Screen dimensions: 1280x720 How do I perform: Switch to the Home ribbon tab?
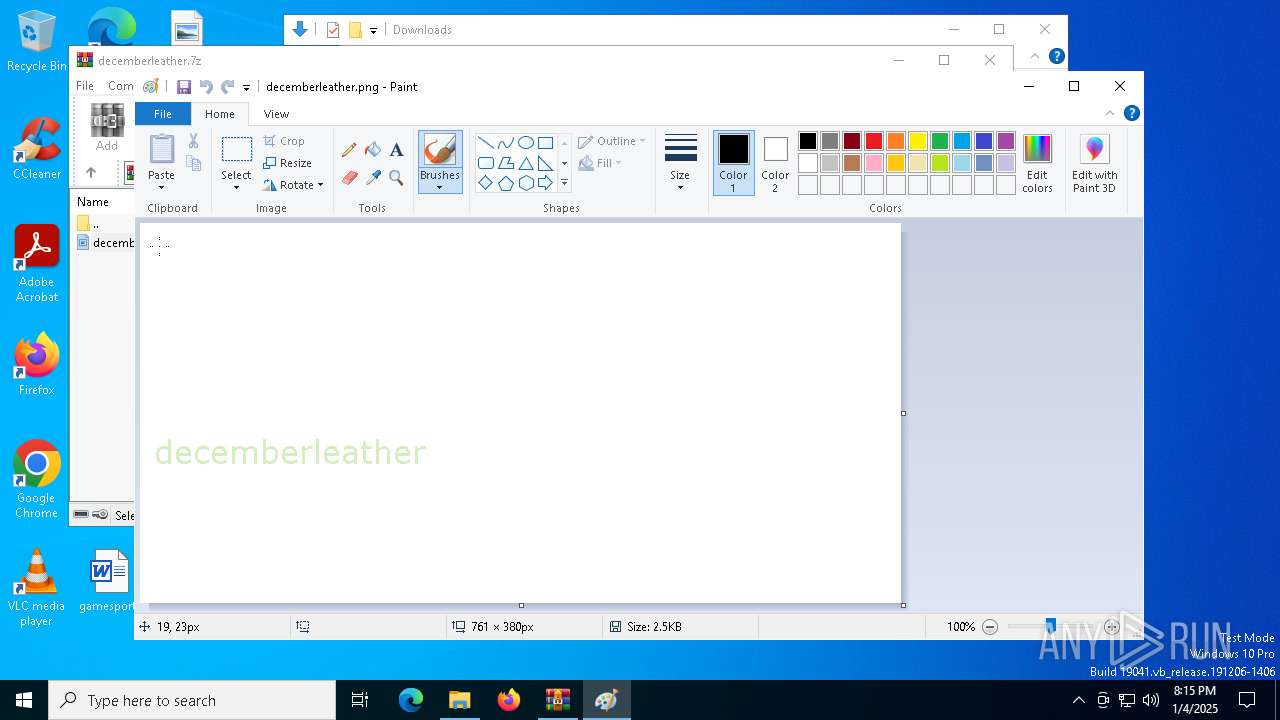(220, 114)
